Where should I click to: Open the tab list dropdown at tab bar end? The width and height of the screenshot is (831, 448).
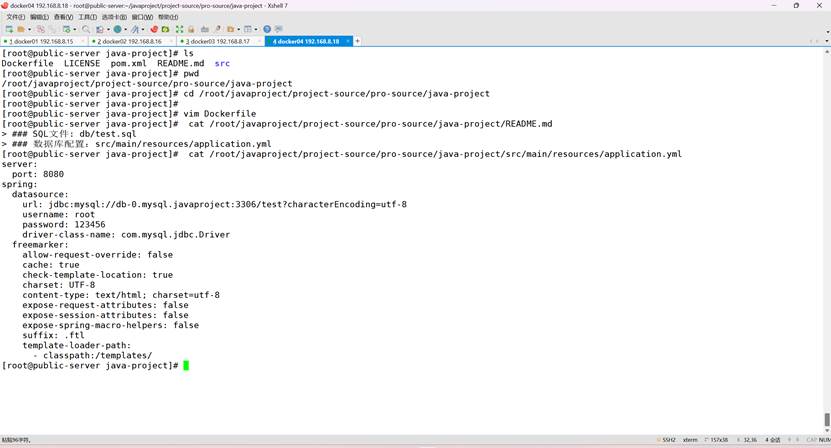[826, 41]
